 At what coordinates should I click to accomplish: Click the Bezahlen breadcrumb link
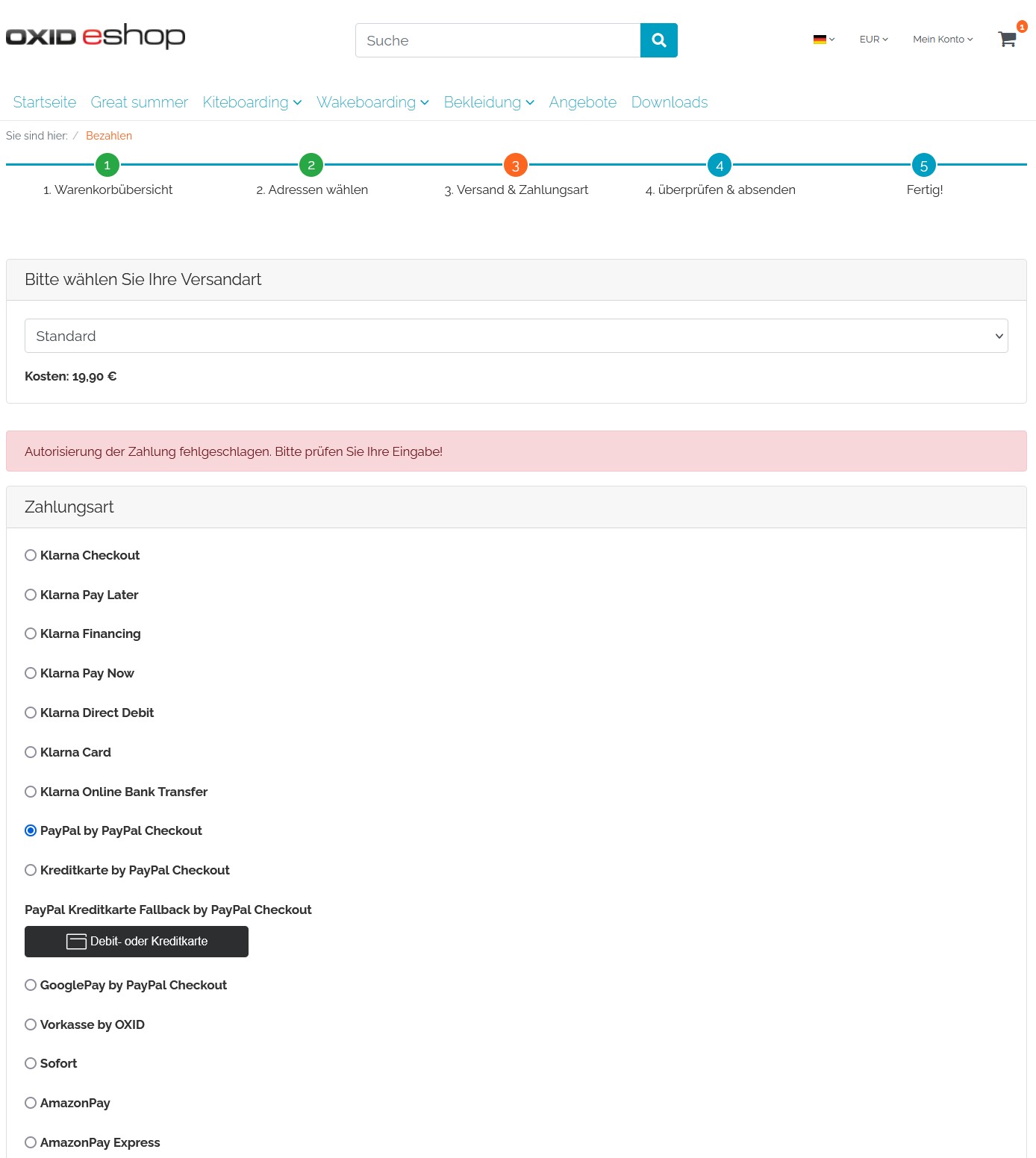[109, 136]
